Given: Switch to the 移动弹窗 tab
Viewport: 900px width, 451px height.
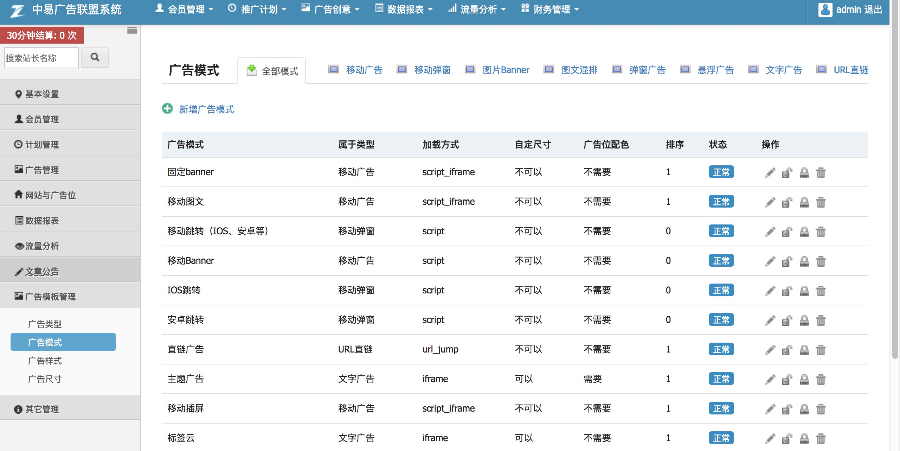Looking at the screenshot, I should click(424, 70).
